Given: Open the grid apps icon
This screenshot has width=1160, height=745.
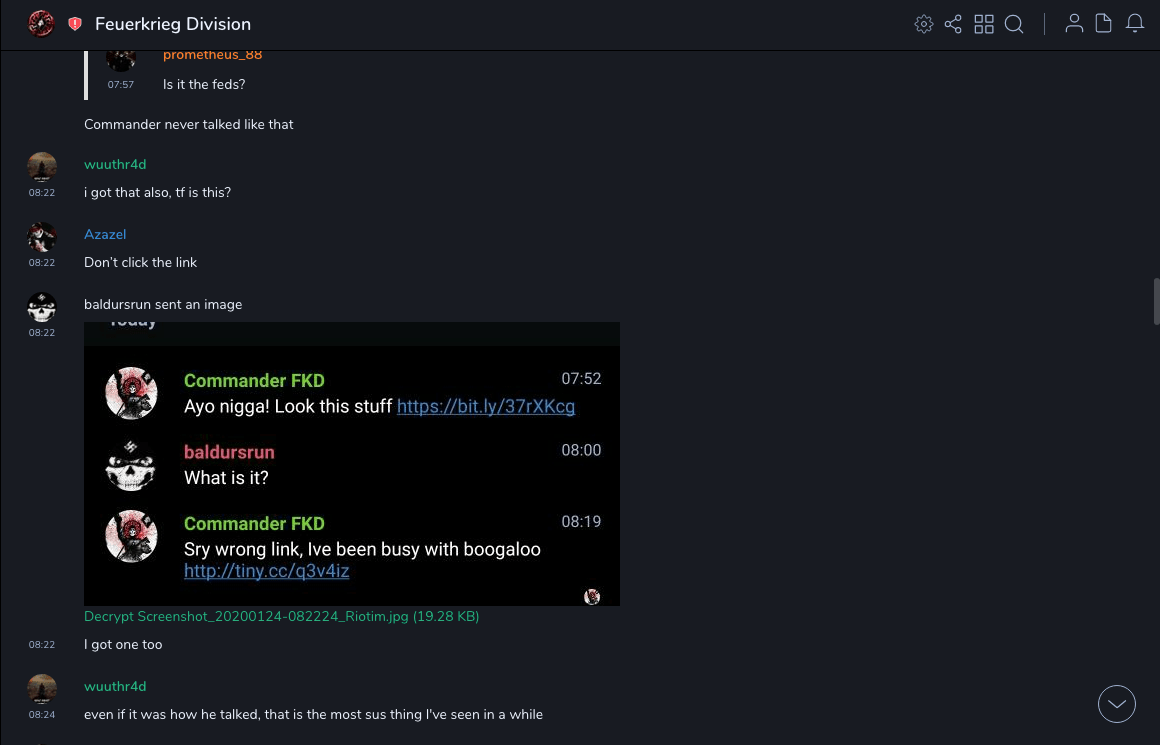Looking at the screenshot, I should click(984, 24).
